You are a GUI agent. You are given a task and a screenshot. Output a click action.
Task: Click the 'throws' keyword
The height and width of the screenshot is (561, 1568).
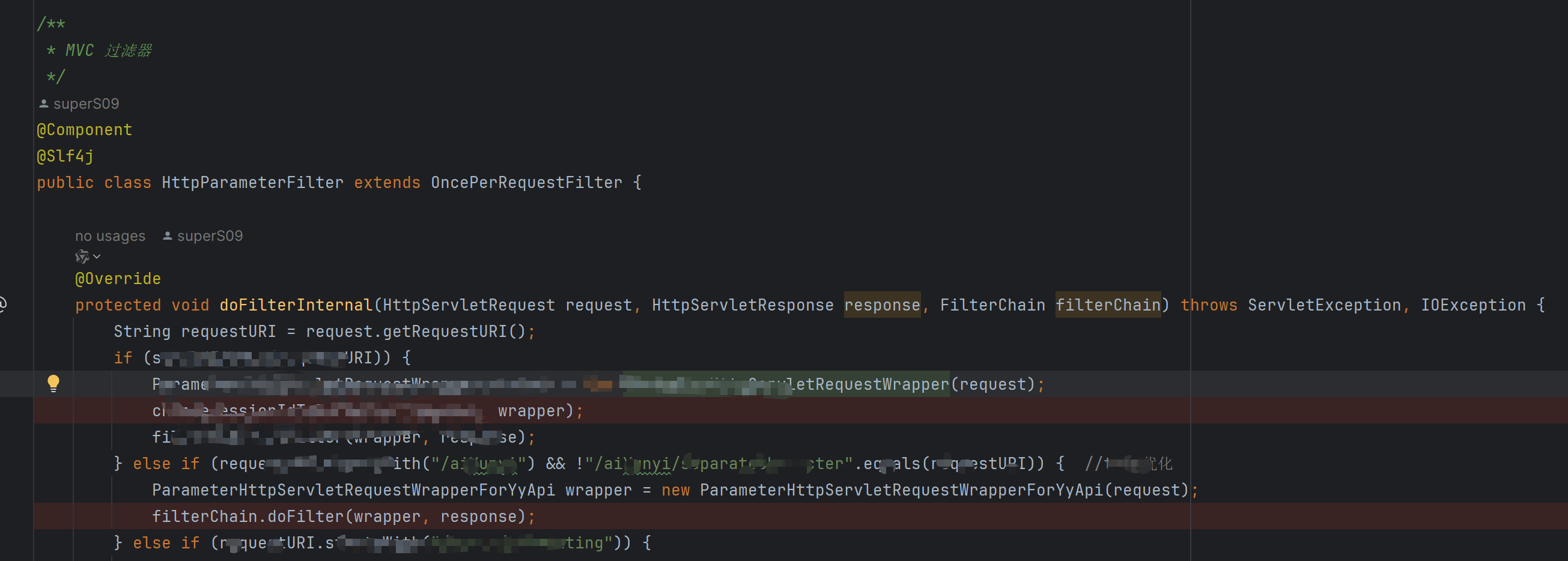tap(1209, 305)
